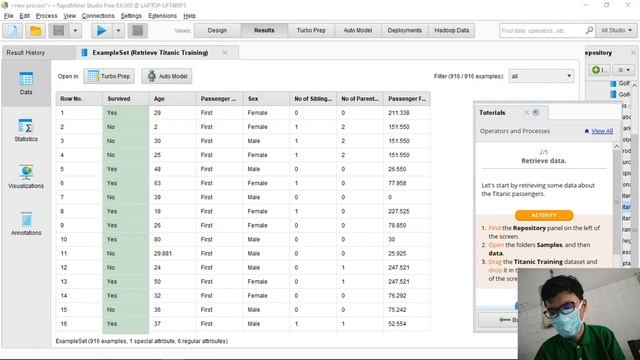Click the Tutorials panel vertical scrollbar
640x360 pixels.
coord(616,202)
